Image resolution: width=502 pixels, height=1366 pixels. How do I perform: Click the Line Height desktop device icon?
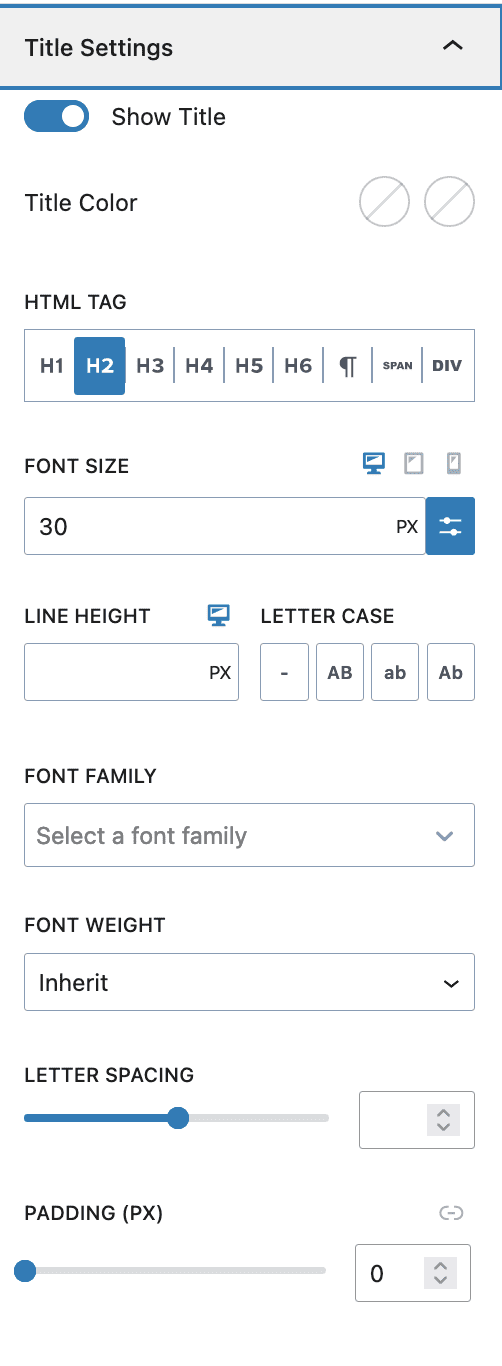click(x=219, y=615)
